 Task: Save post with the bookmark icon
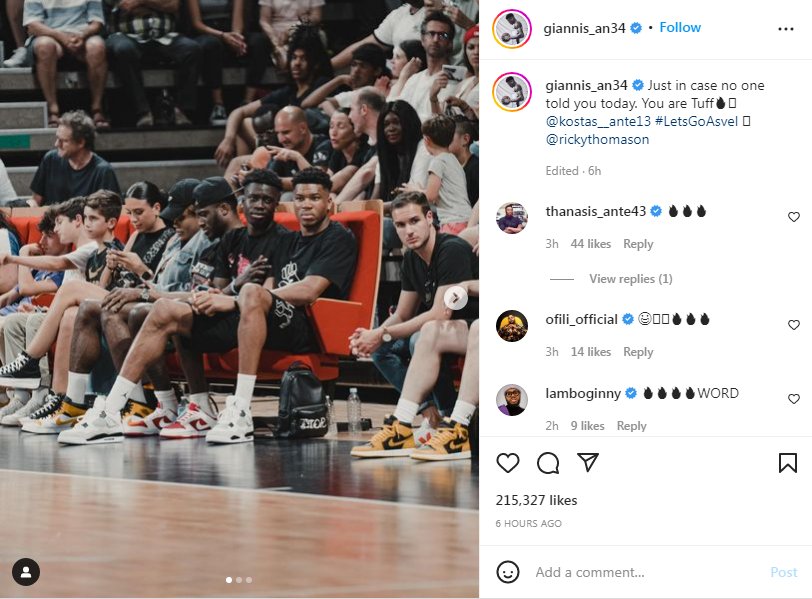pyautogui.click(x=788, y=463)
